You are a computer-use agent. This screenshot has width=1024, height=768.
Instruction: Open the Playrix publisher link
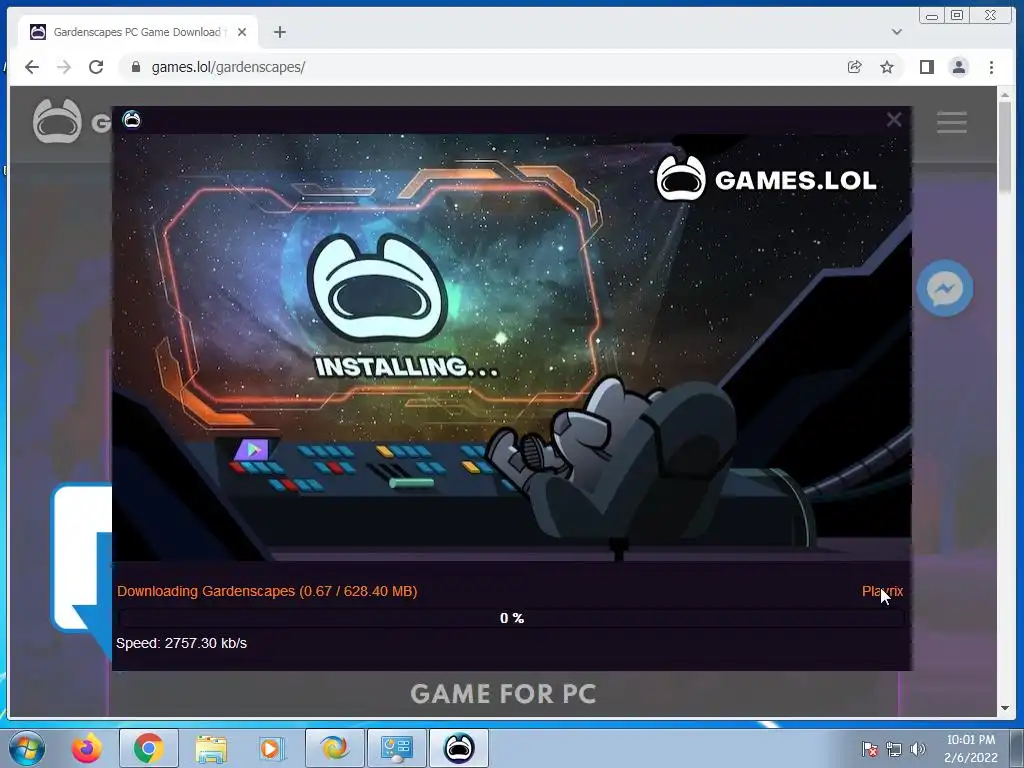(882, 591)
